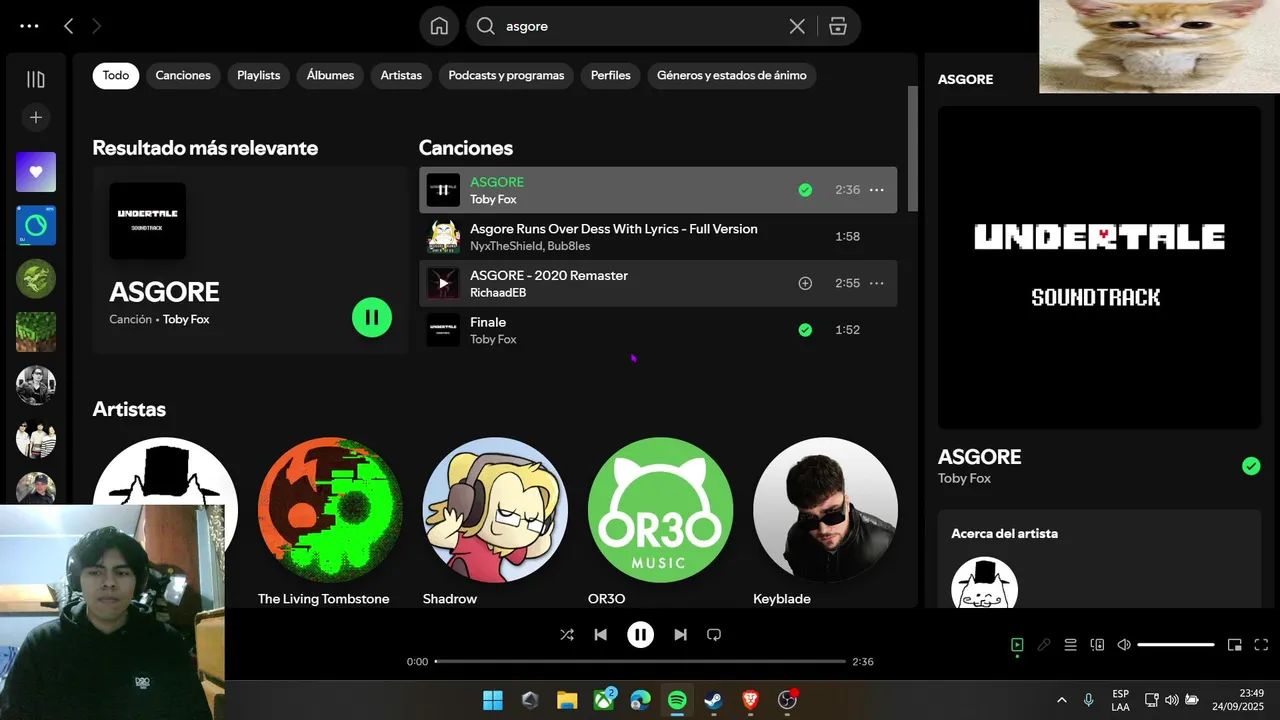
Task: Toggle Finale's green saved checkmark
Action: pyautogui.click(x=805, y=330)
